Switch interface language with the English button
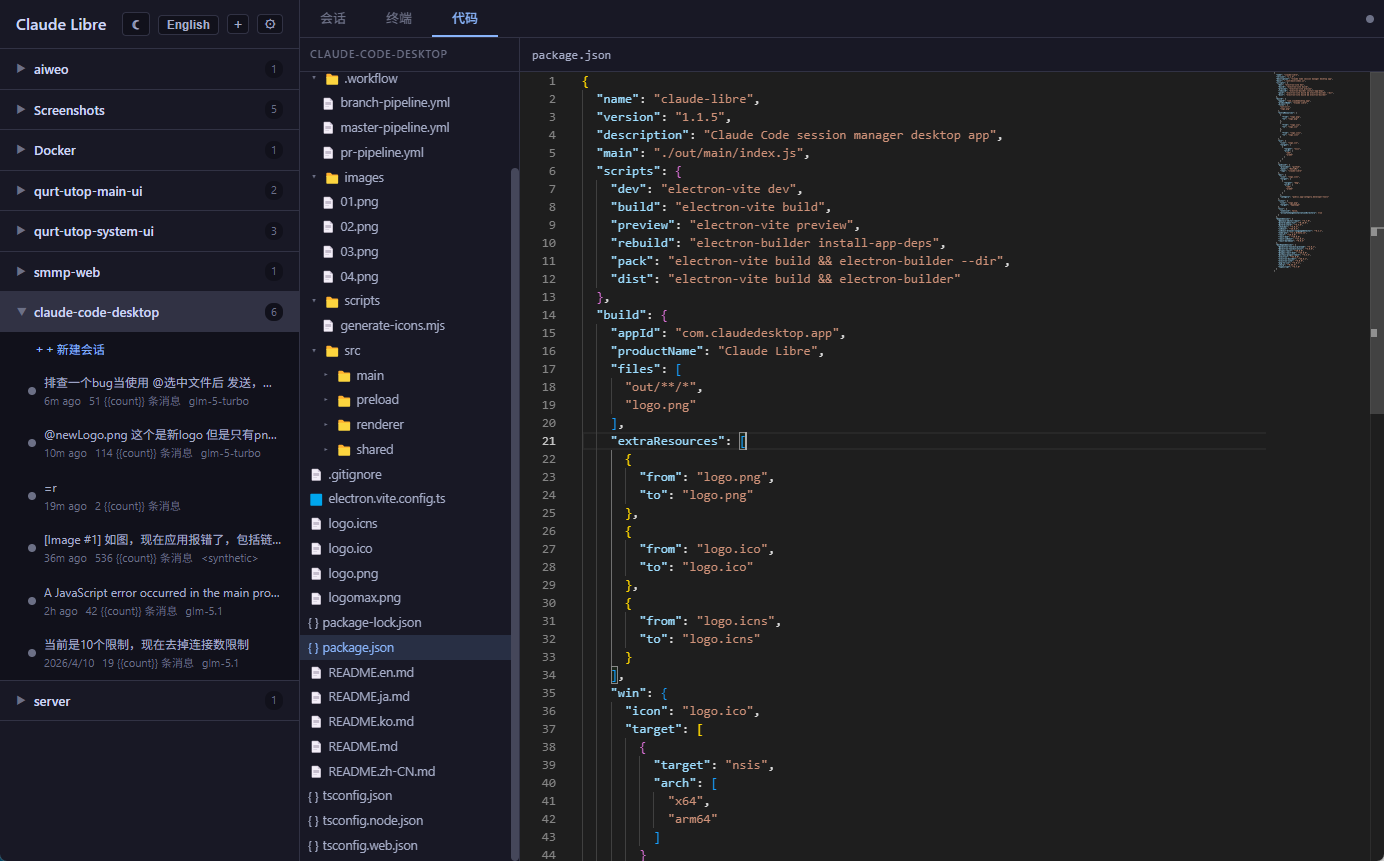 click(188, 24)
